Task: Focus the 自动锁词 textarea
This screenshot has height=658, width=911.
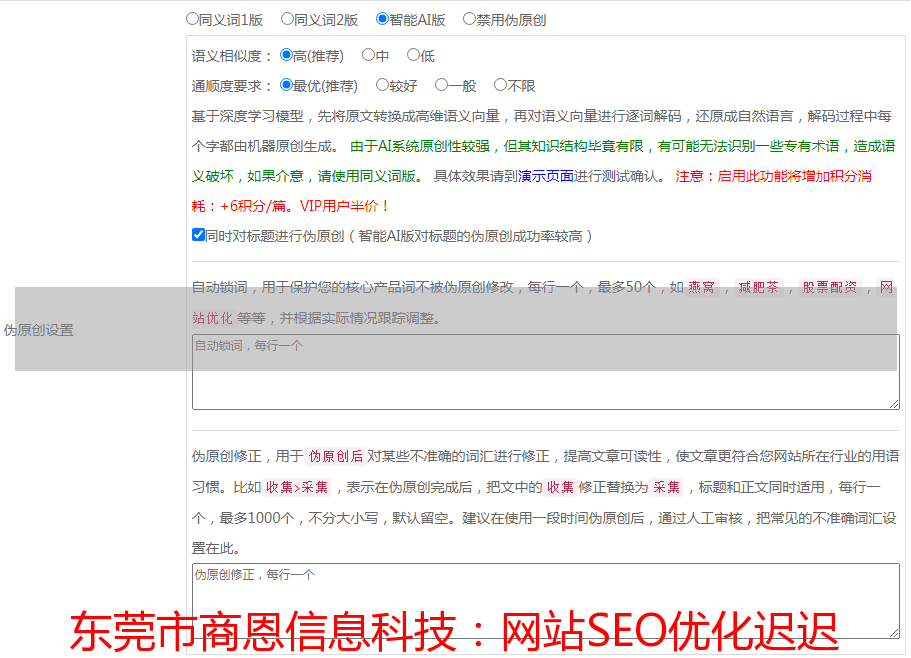Action: tap(546, 372)
